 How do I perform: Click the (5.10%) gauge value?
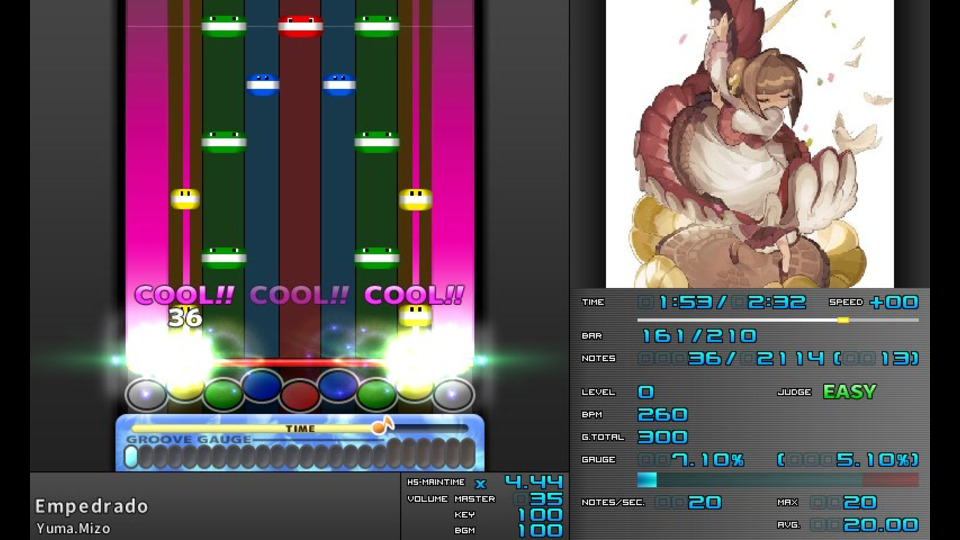tap(848, 460)
